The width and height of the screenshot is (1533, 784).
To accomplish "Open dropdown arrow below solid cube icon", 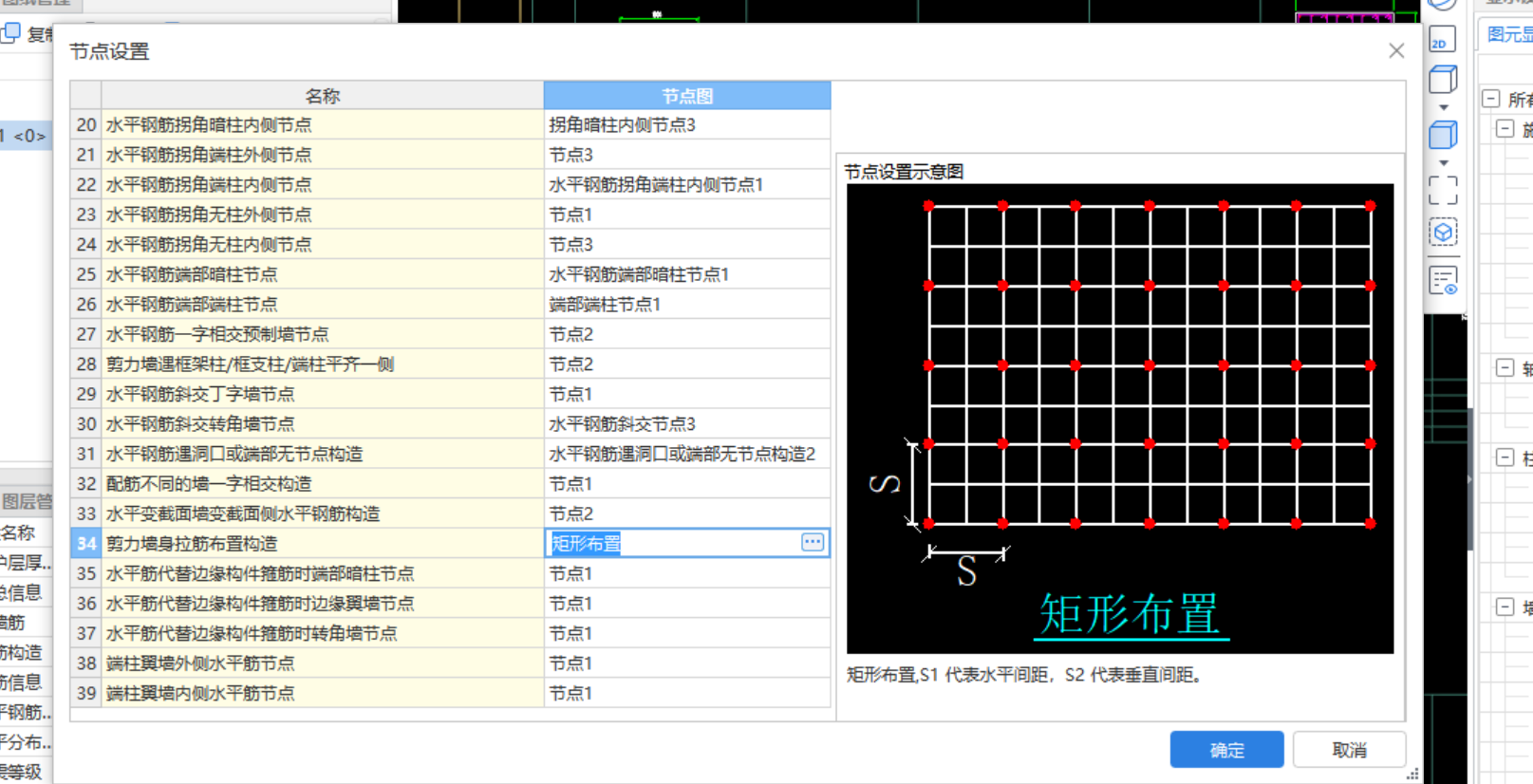I will (x=1444, y=163).
